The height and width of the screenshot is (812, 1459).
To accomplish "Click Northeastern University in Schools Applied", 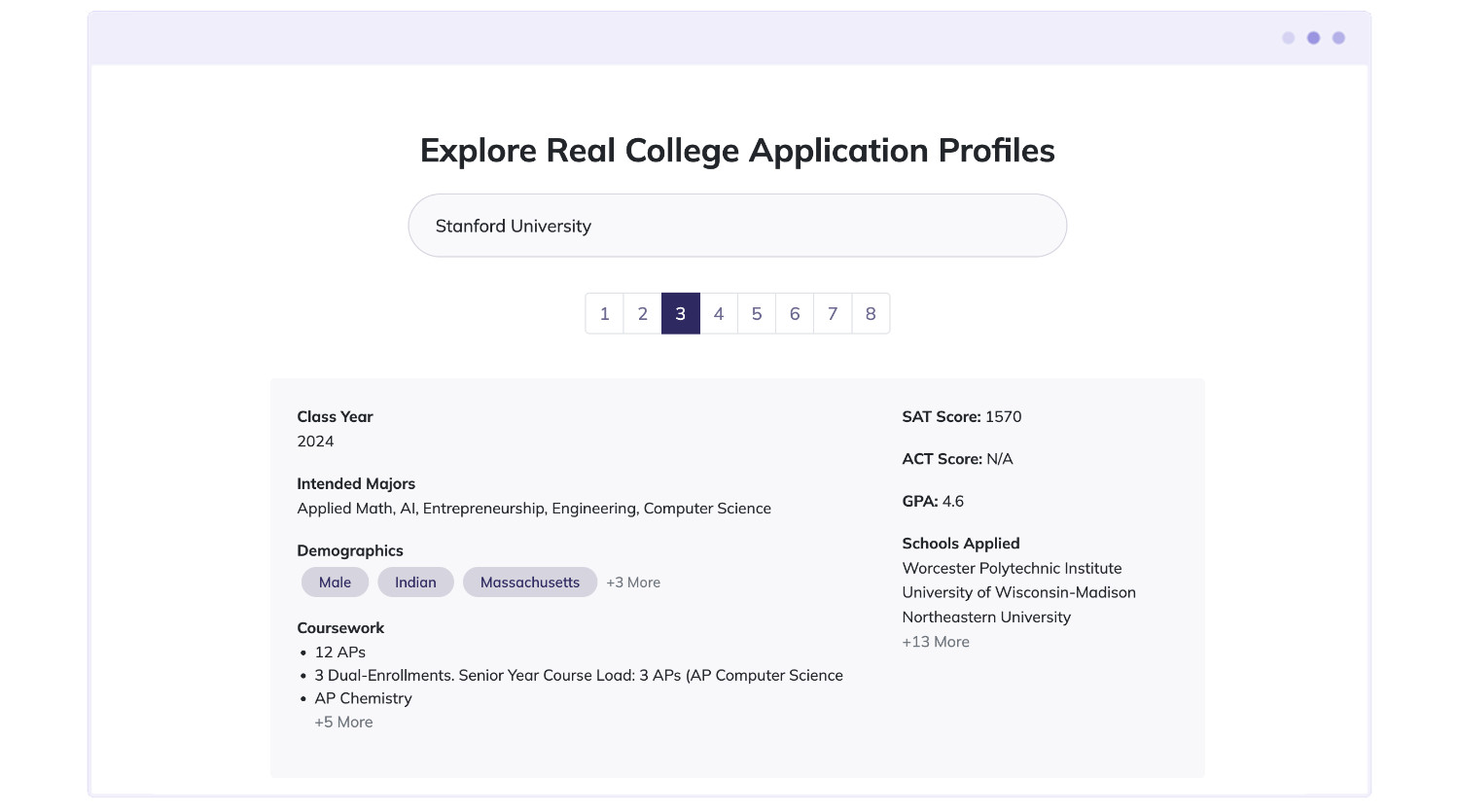I will [x=986, y=617].
